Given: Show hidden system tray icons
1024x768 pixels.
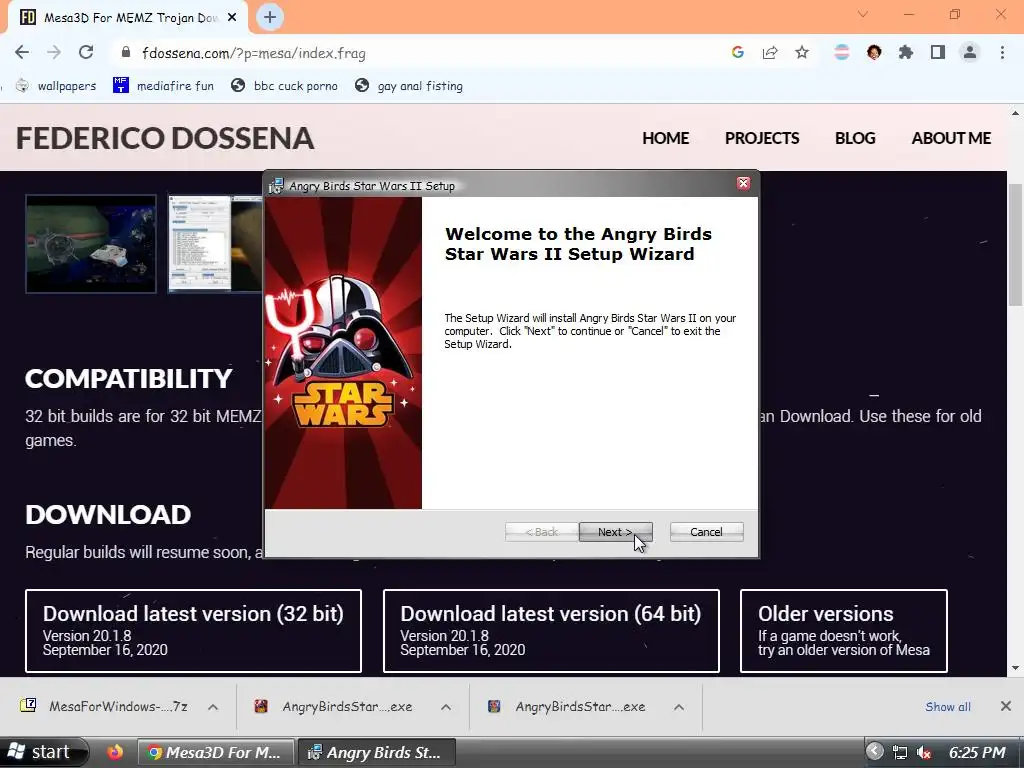Looking at the screenshot, I should point(874,752).
